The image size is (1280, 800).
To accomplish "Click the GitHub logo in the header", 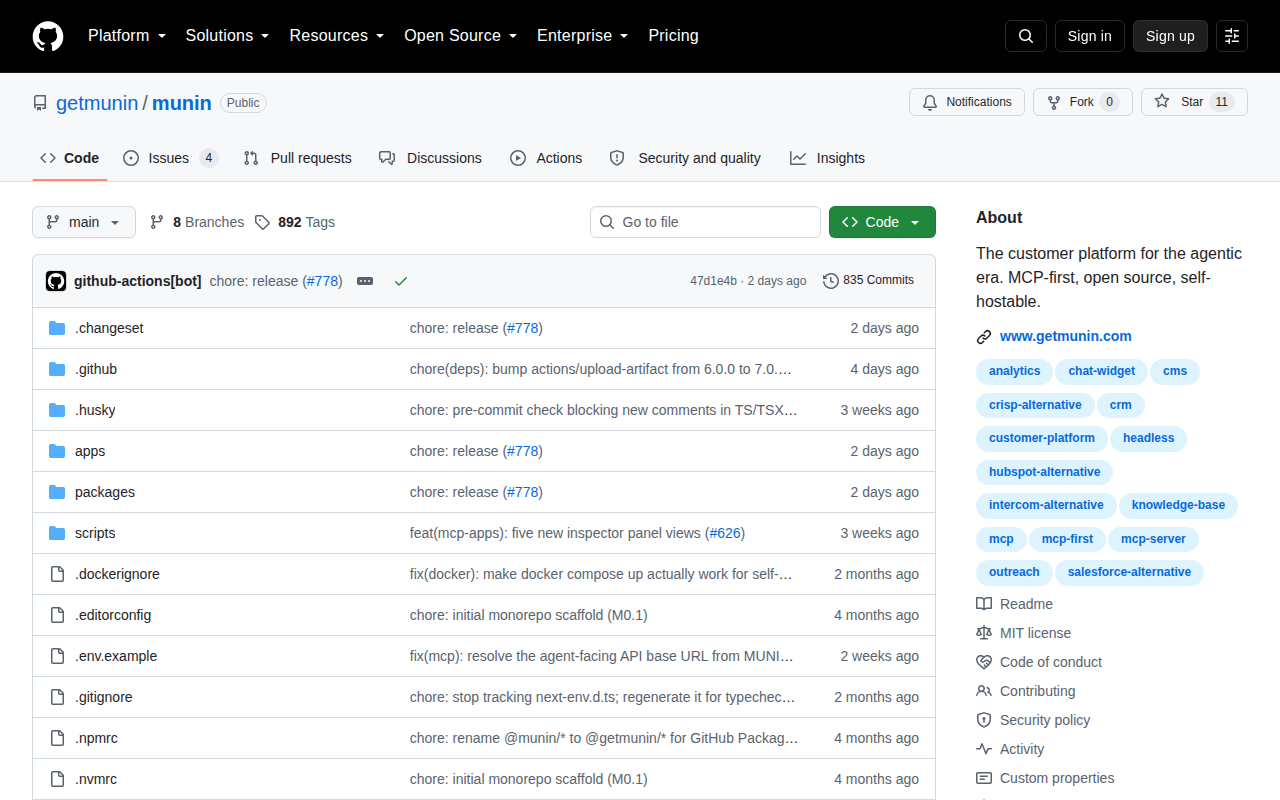I will [48, 36].
